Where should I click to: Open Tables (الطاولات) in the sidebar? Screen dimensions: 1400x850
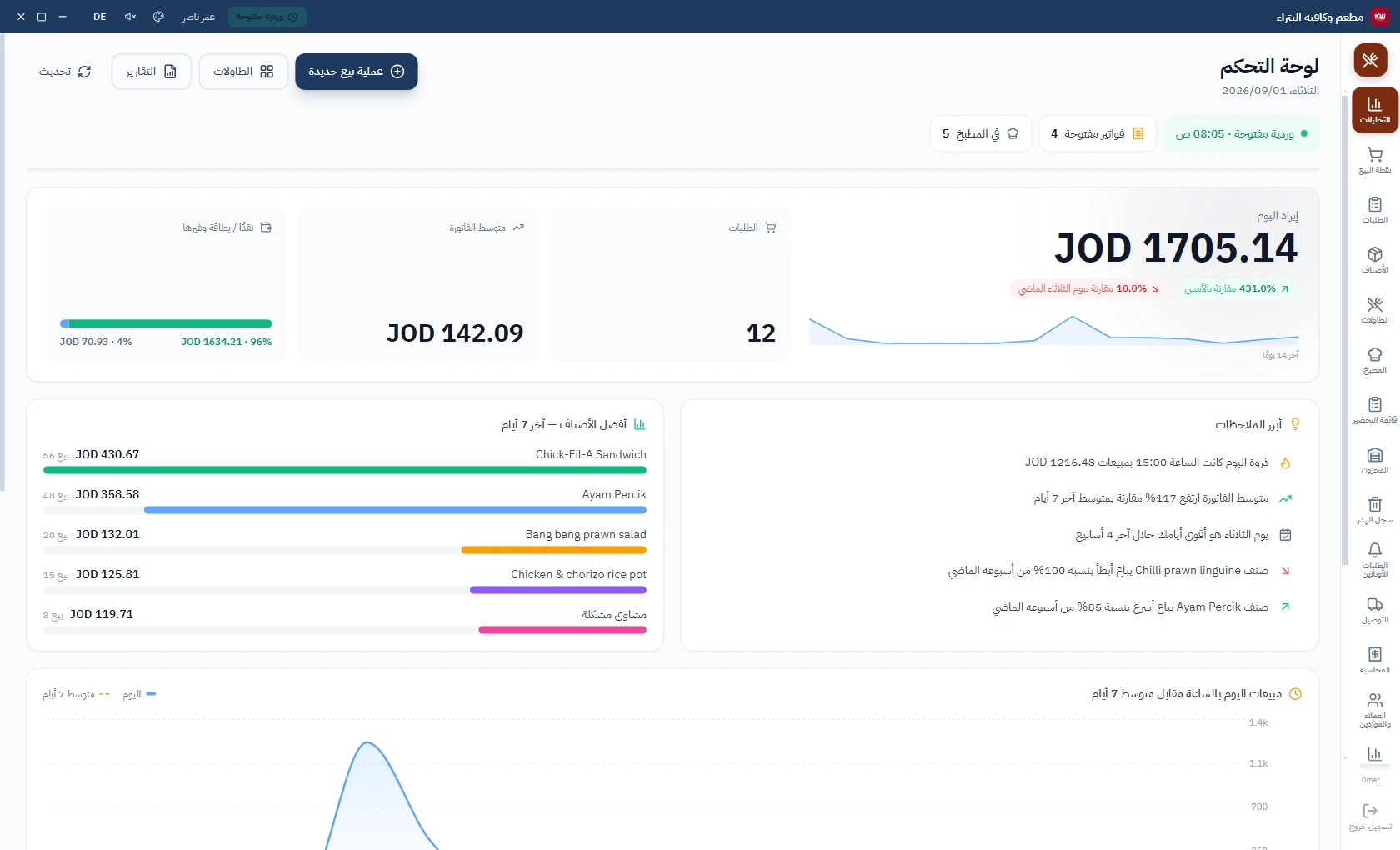tap(1374, 310)
